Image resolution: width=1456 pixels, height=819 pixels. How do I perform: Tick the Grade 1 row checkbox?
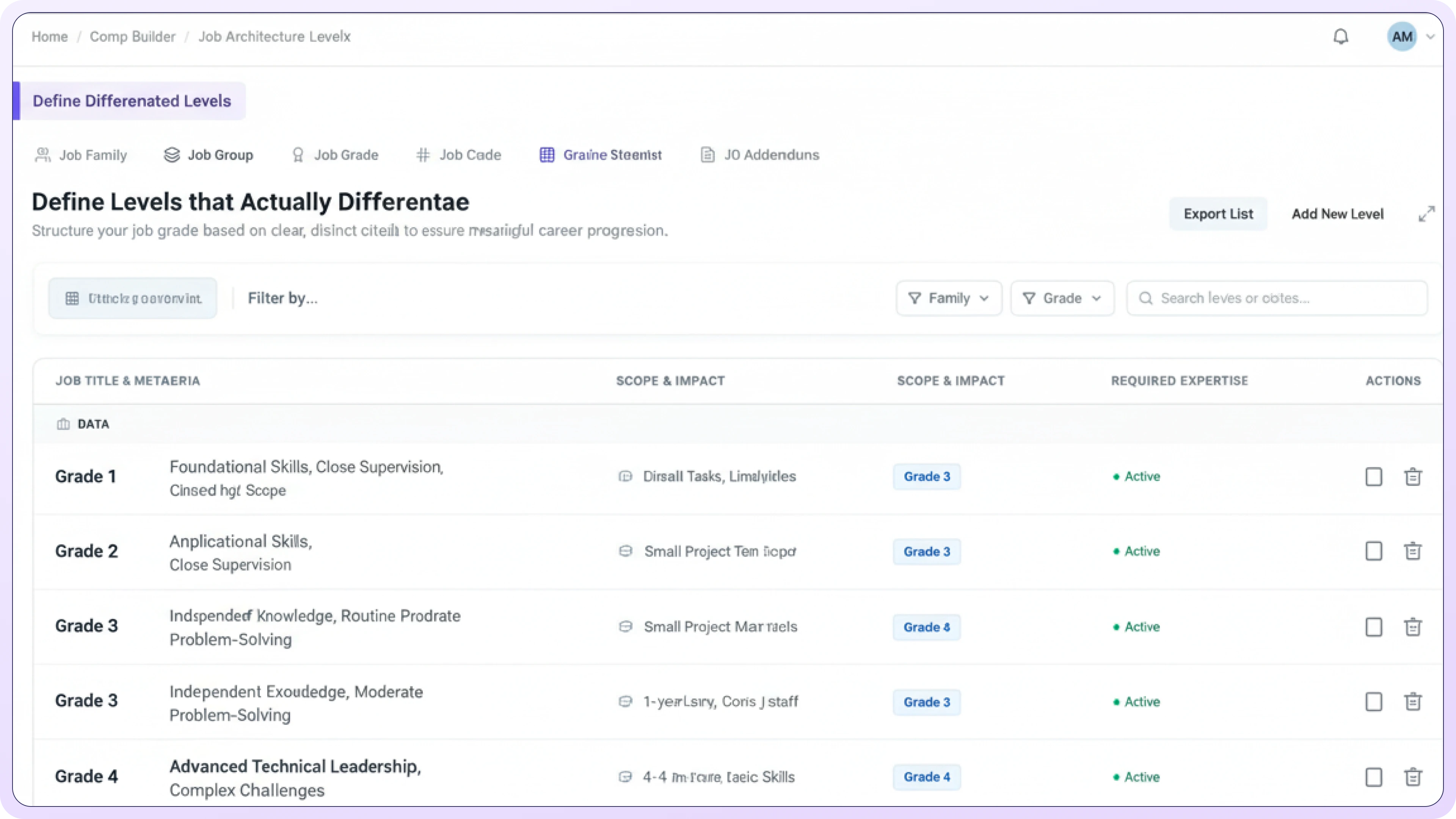(1373, 477)
